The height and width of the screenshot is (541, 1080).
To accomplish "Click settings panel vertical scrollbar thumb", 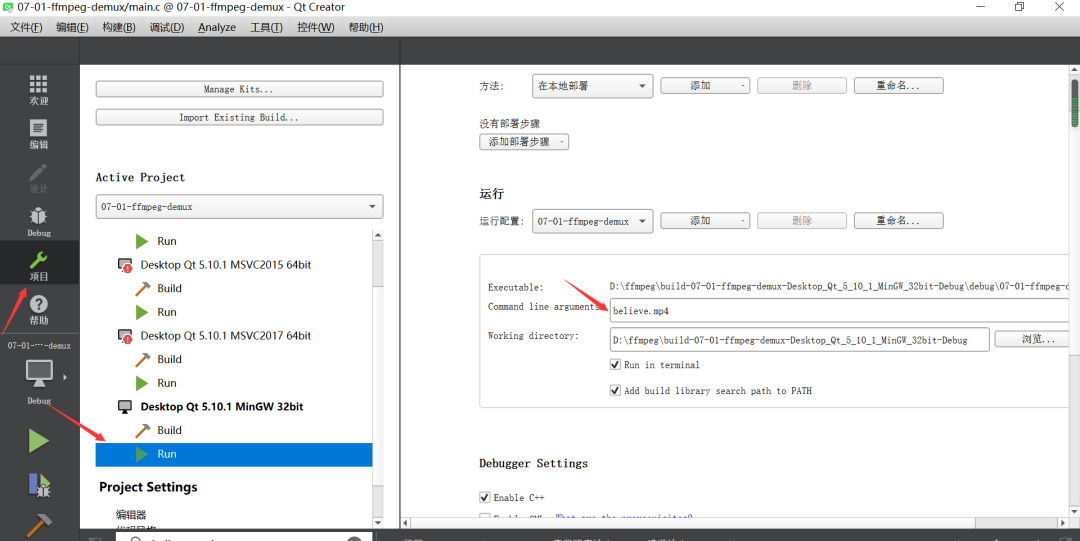I will tap(1074, 103).
